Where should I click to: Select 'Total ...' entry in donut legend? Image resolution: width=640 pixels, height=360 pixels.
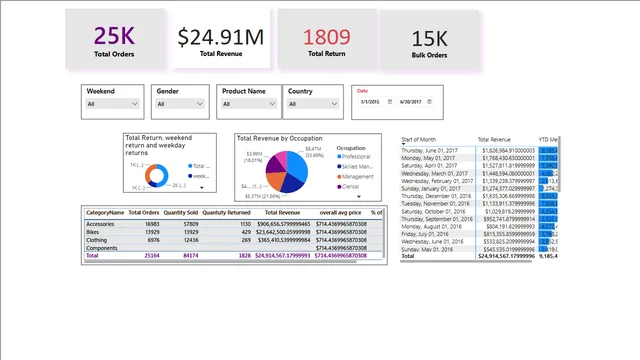click(199, 166)
